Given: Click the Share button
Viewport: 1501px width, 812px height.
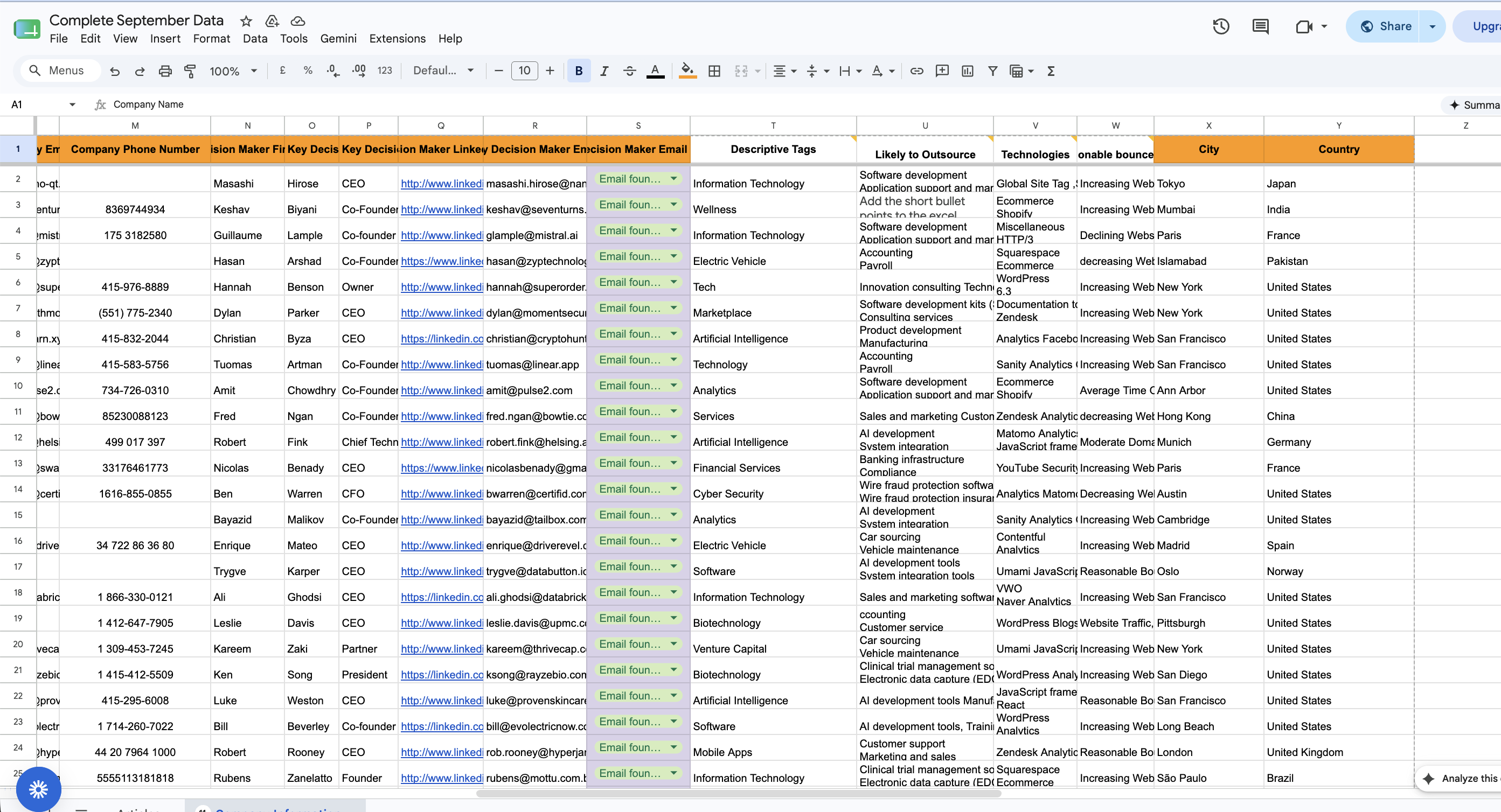Looking at the screenshot, I should click(1382, 26).
